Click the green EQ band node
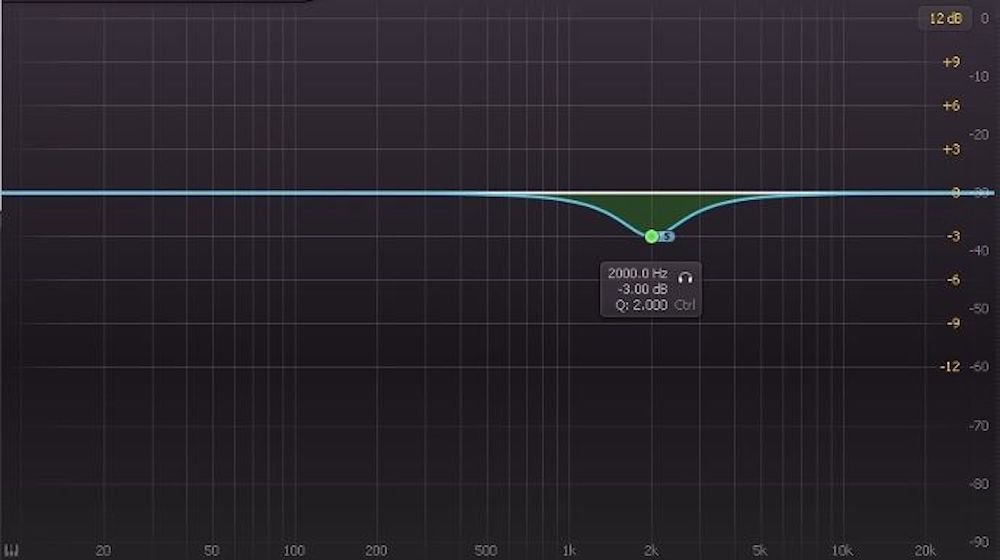Screen dimensions: 1000x560 (652, 236)
